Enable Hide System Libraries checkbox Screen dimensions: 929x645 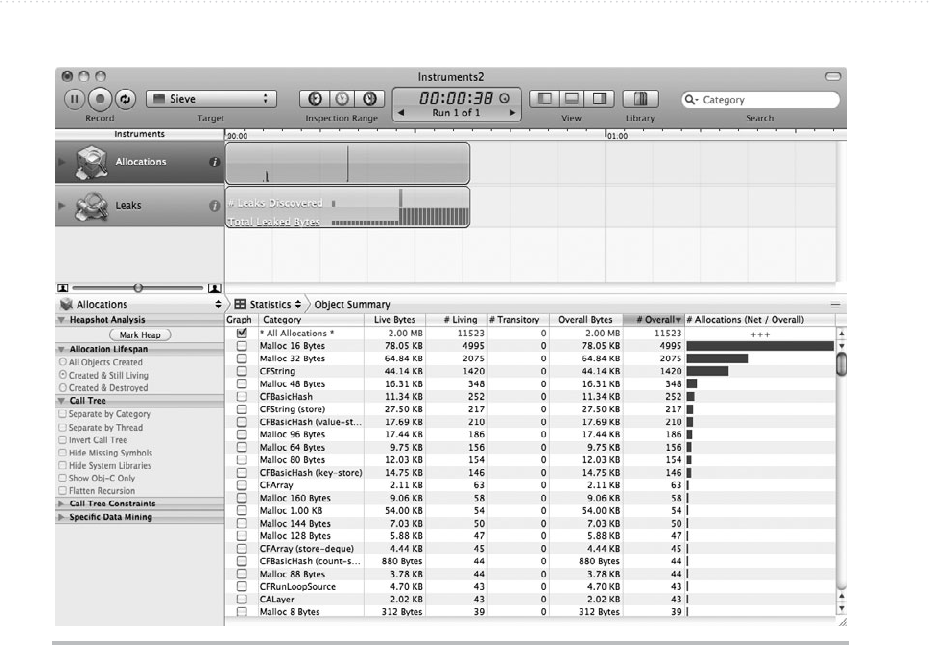pyautogui.click(x=62, y=466)
